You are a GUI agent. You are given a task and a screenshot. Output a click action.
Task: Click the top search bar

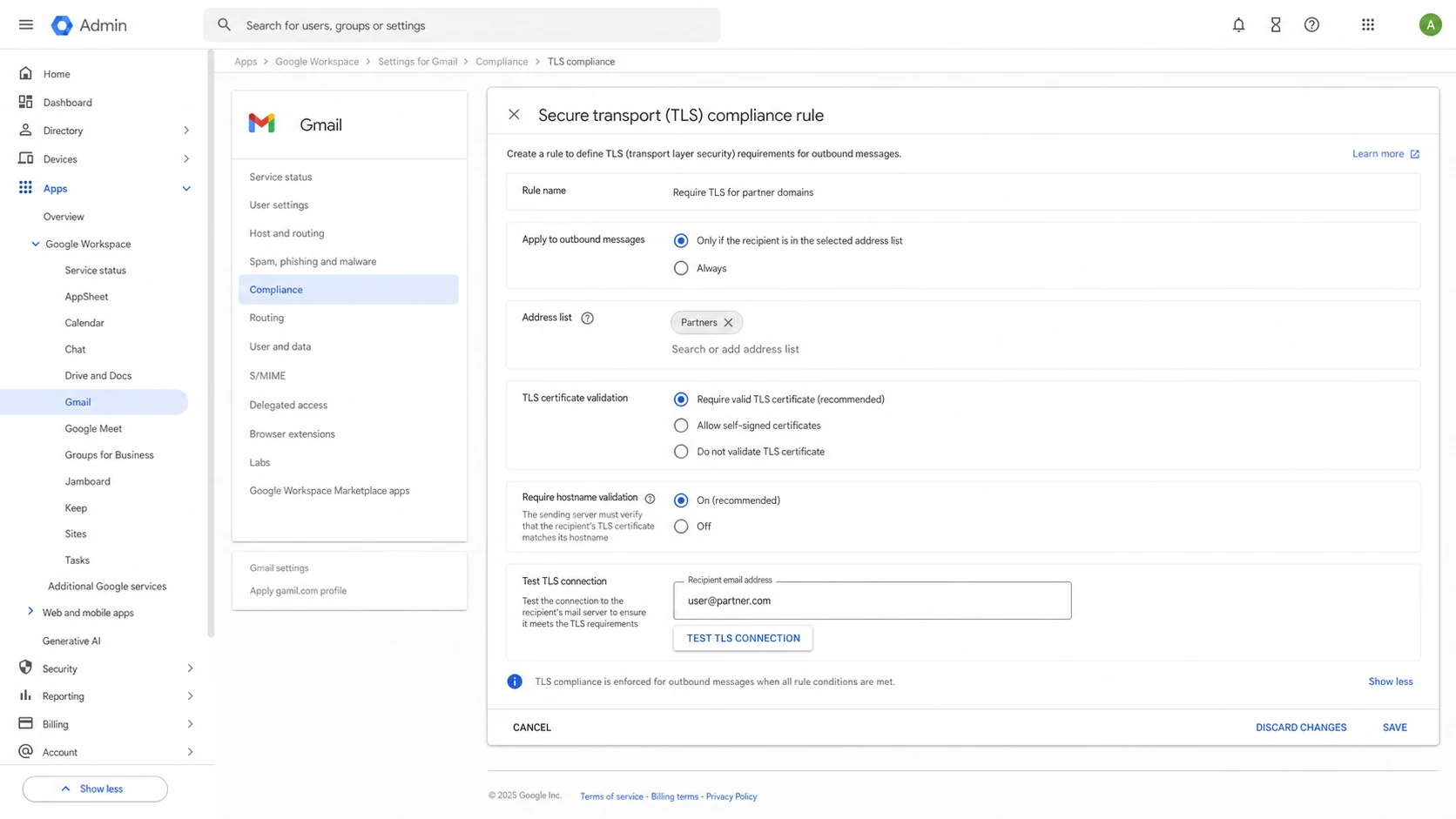tap(462, 25)
